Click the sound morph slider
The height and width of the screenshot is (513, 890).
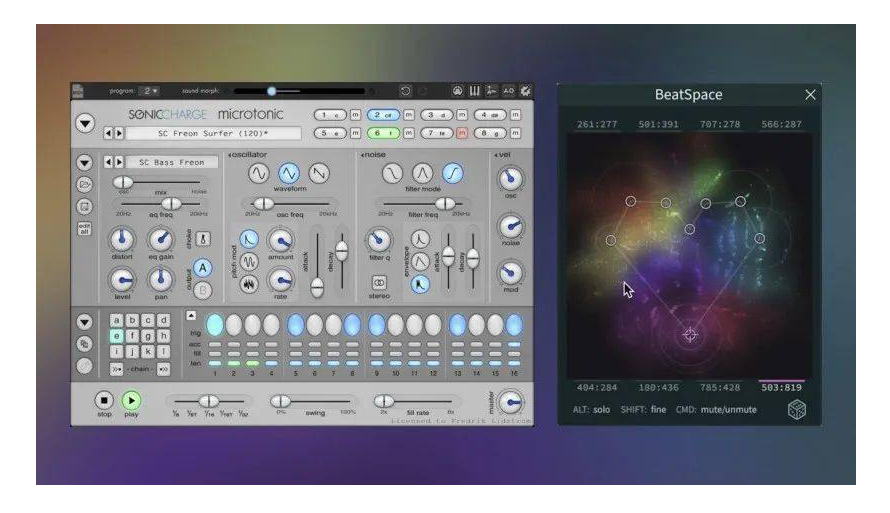click(300, 91)
